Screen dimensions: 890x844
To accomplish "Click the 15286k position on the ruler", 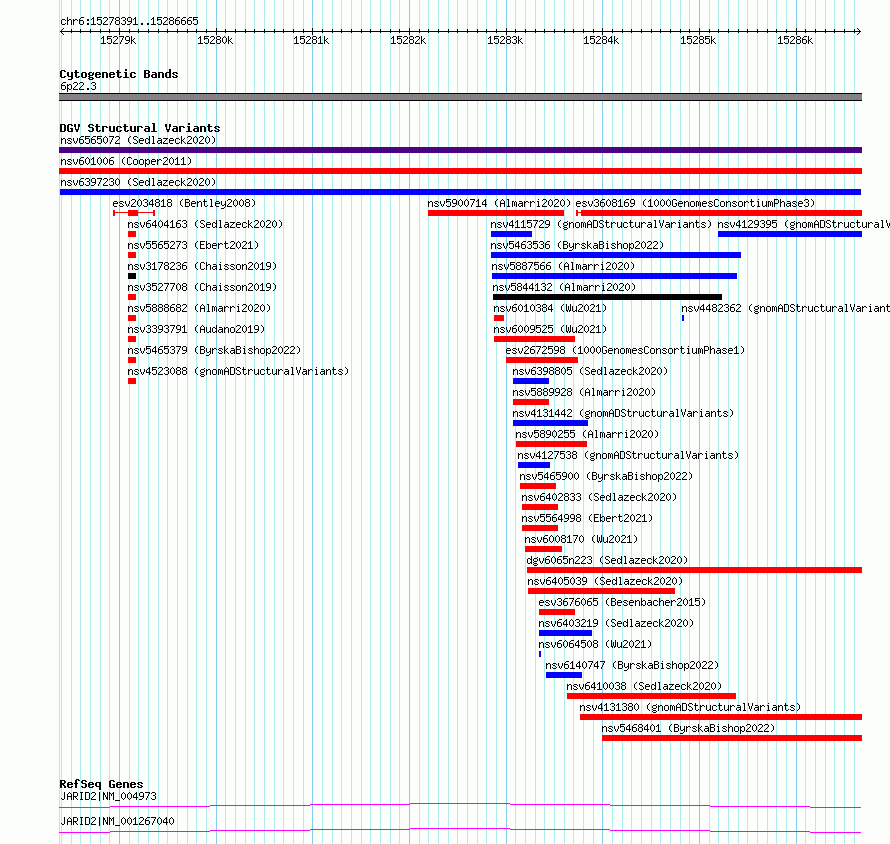I will 795,40.
